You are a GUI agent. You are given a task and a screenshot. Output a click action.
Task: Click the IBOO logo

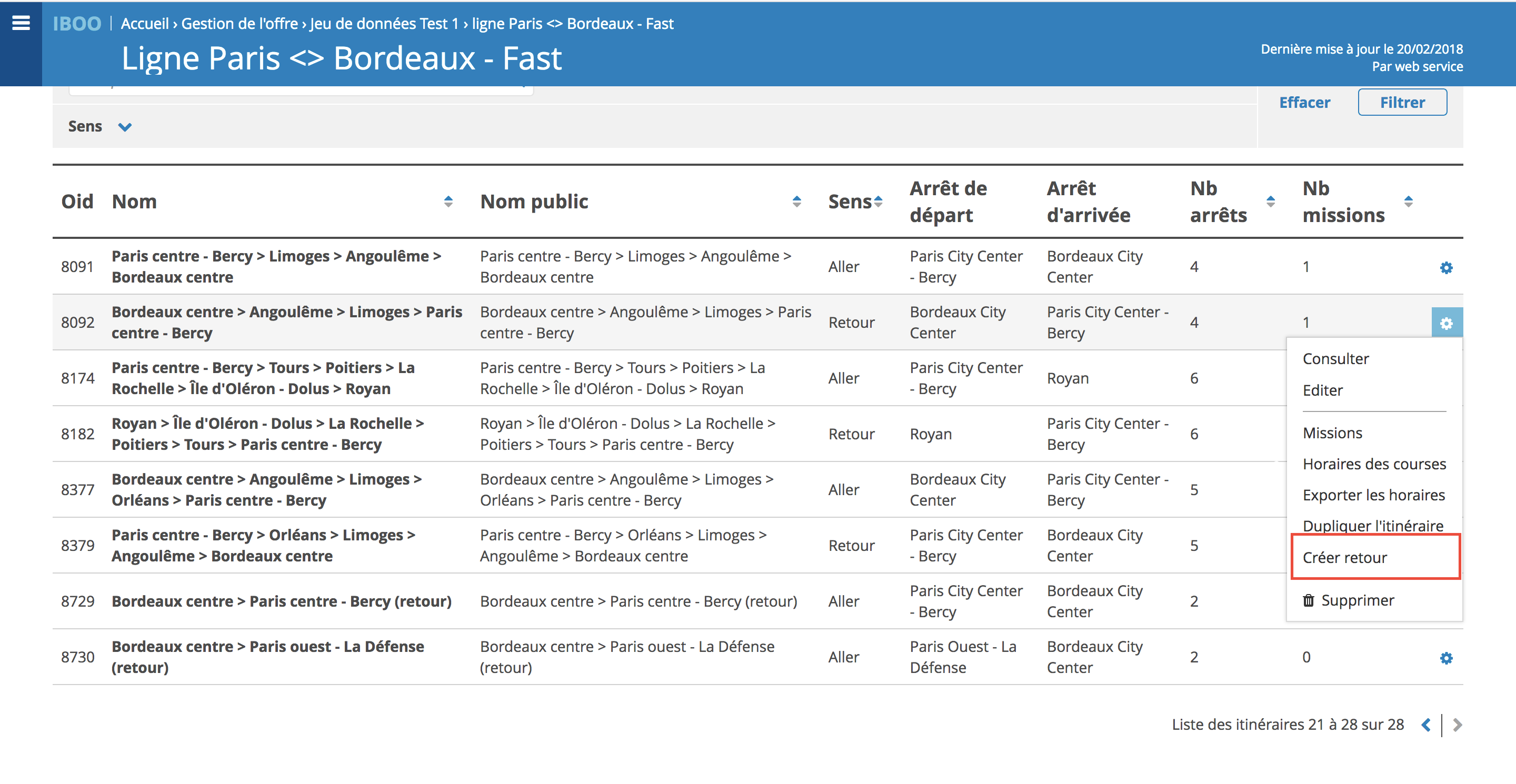coord(77,24)
